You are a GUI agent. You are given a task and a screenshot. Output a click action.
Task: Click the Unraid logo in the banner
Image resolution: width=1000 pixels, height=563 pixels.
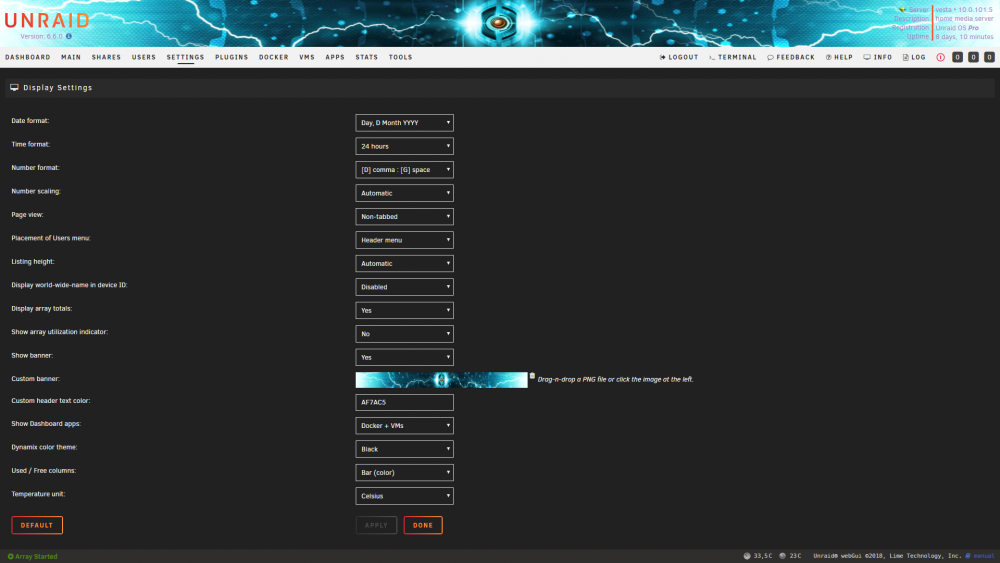47,21
